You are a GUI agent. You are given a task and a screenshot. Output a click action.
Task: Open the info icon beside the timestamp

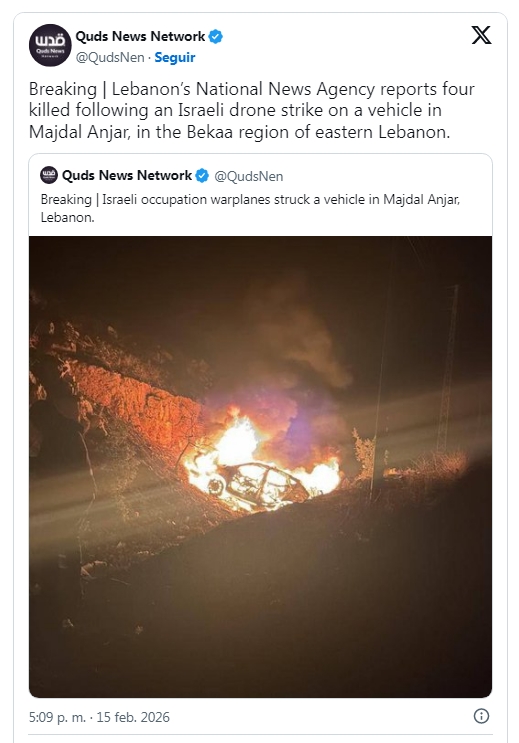tap(481, 716)
